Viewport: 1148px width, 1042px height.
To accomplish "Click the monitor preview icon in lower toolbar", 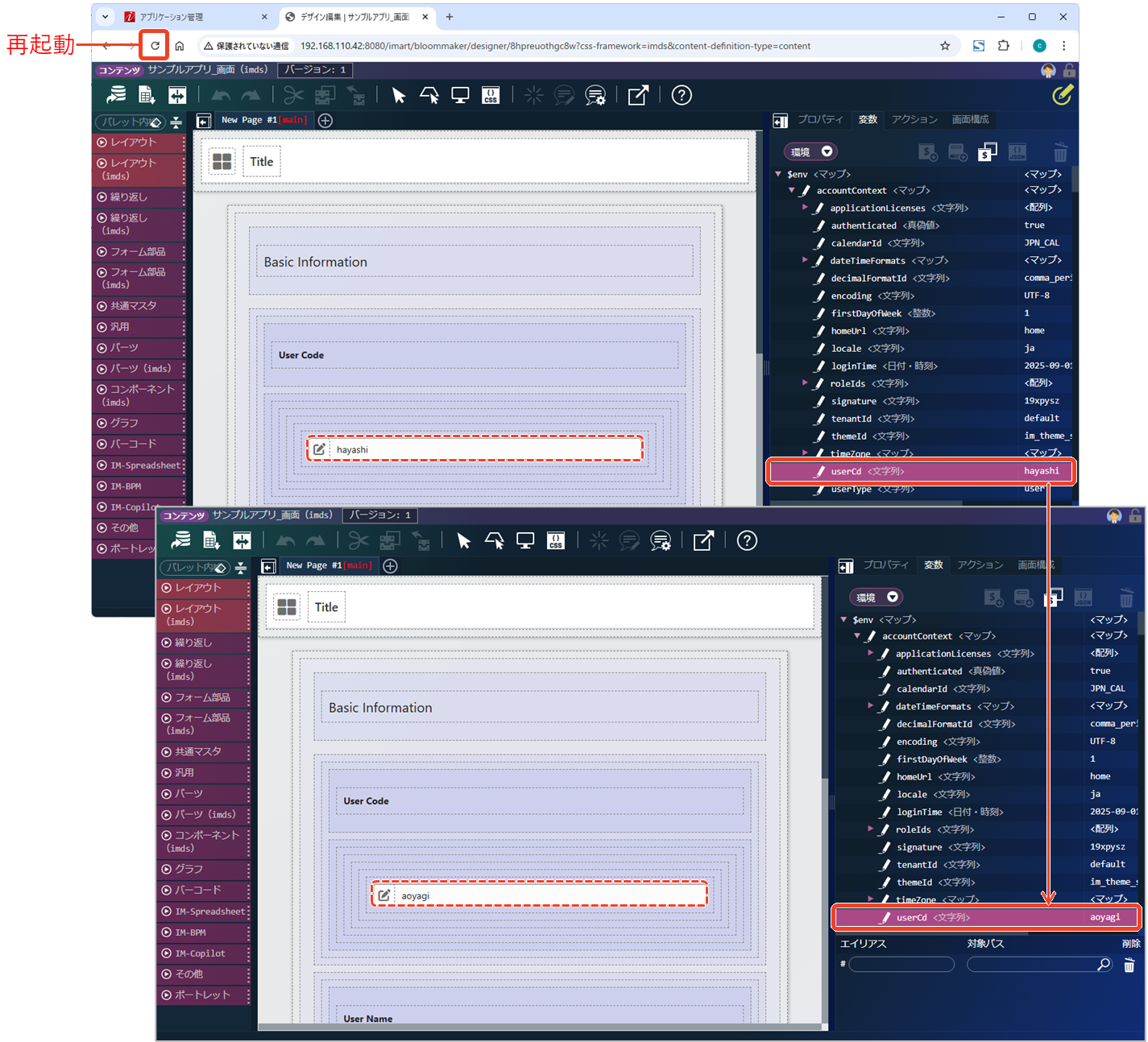I will [x=525, y=541].
